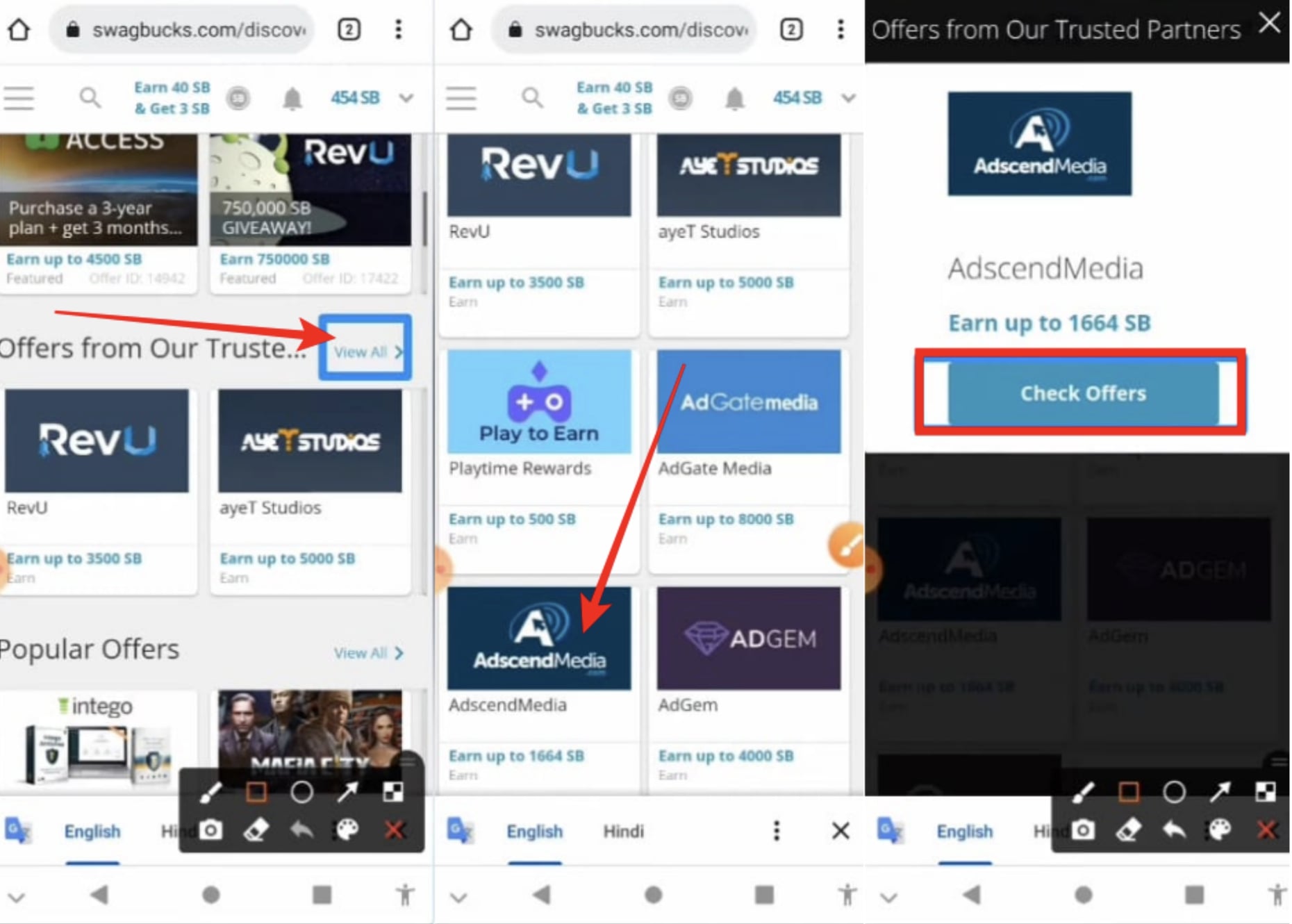Click the search magnifier in the first phone screen
This screenshot has height=924, width=1292.
tap(90, 98)
